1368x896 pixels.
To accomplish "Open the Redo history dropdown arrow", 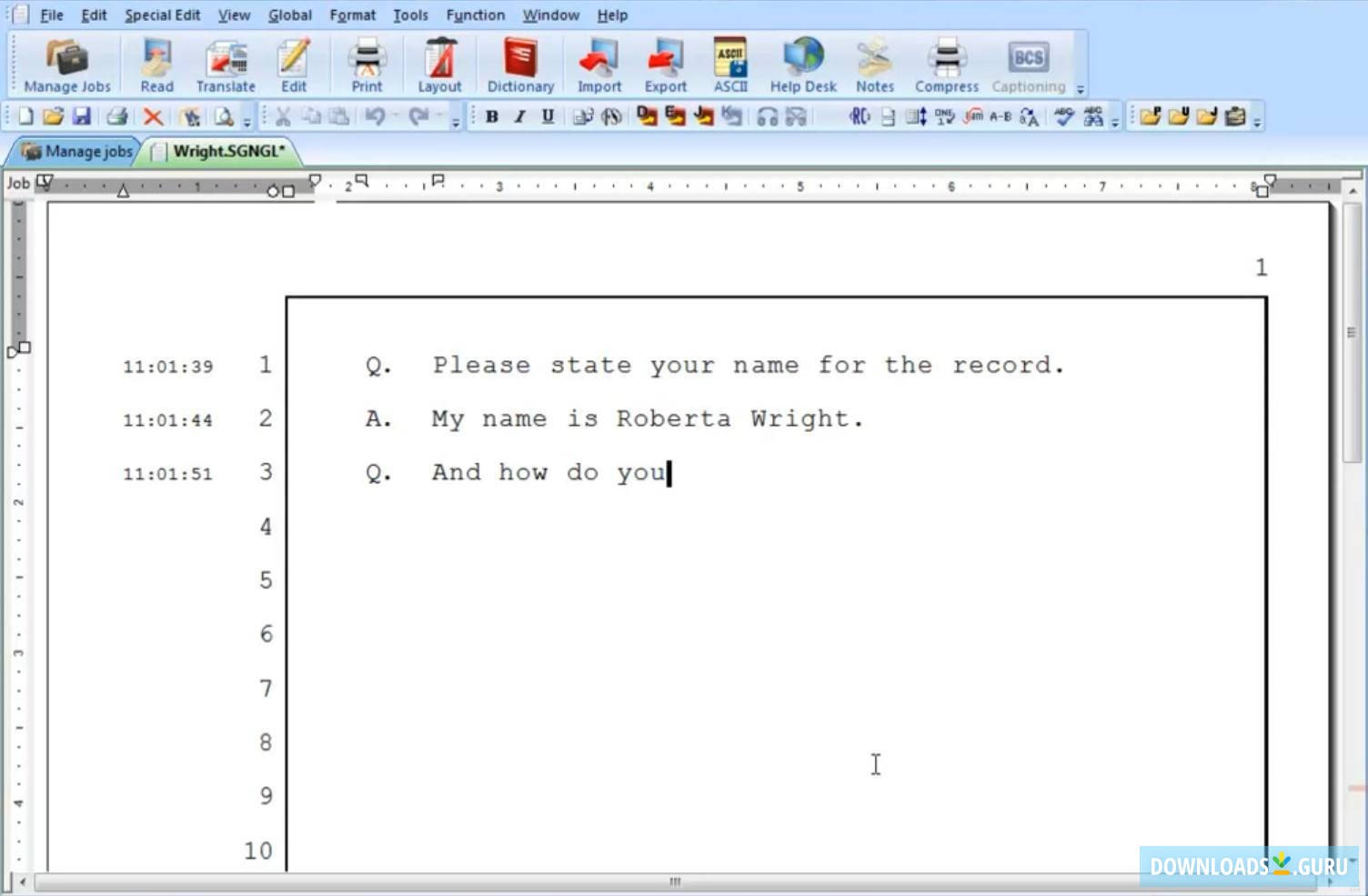I will pos(438,116).
